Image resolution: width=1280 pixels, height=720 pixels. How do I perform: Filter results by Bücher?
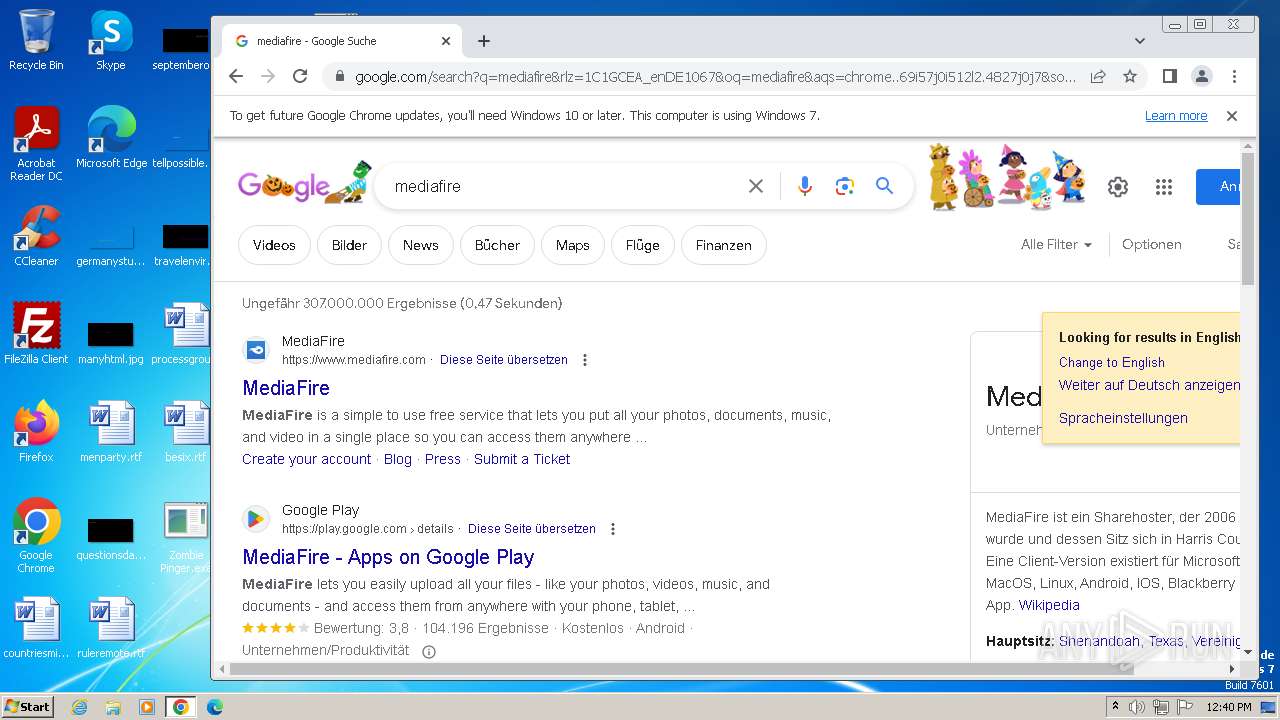(x=497, y=245)
